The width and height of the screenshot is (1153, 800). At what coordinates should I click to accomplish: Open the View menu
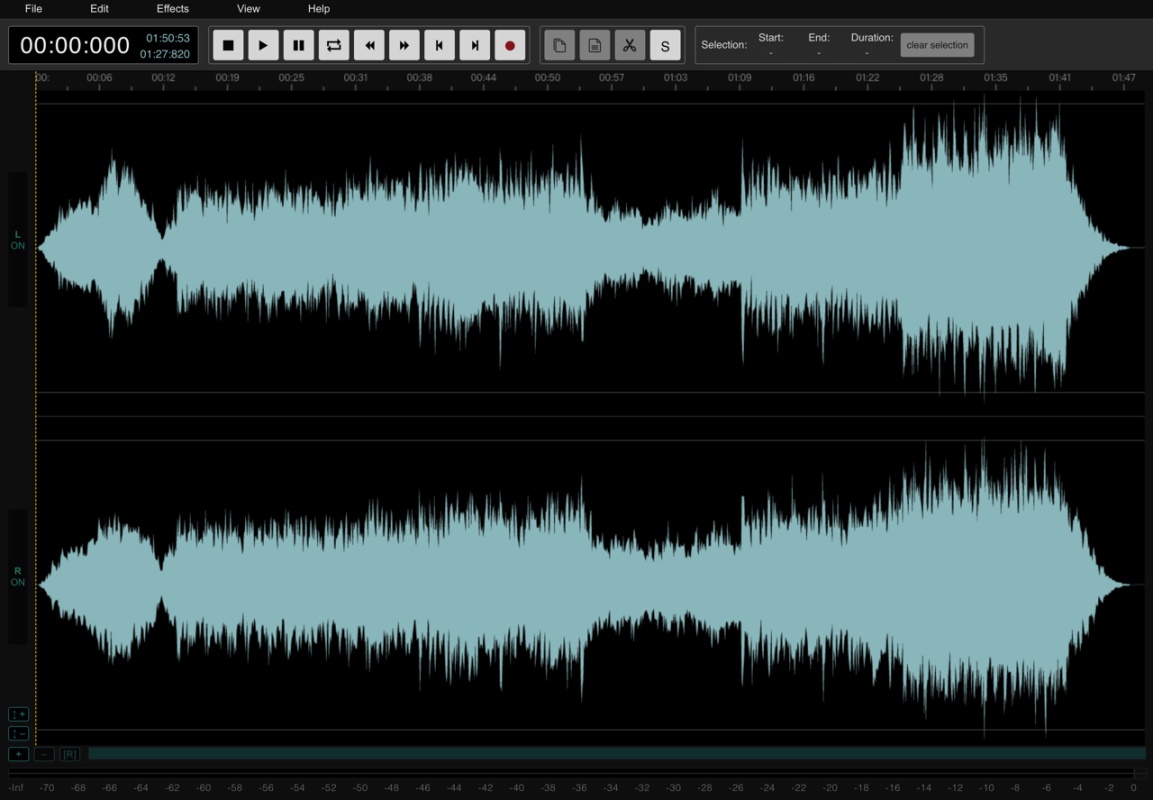(248, 9)
